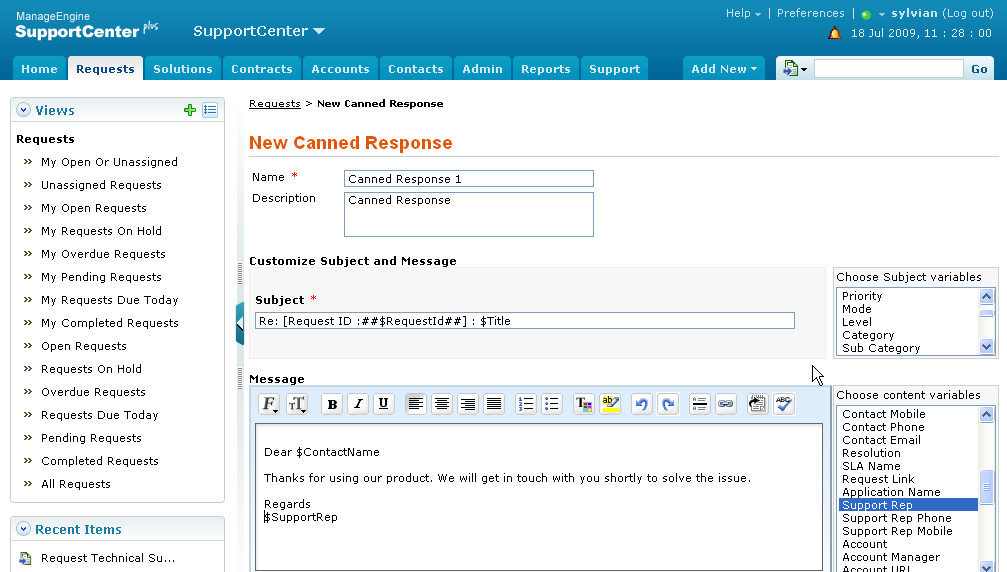Expand the Add New menu
The width and height of the screenshot is (1007, 572).
pos(724,69)
